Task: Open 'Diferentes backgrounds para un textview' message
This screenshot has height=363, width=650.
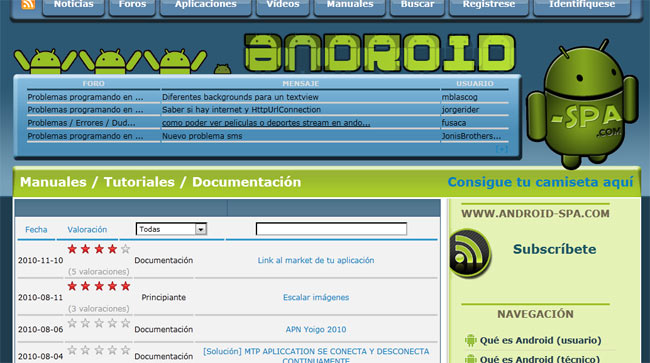Action: click(240, 97)
